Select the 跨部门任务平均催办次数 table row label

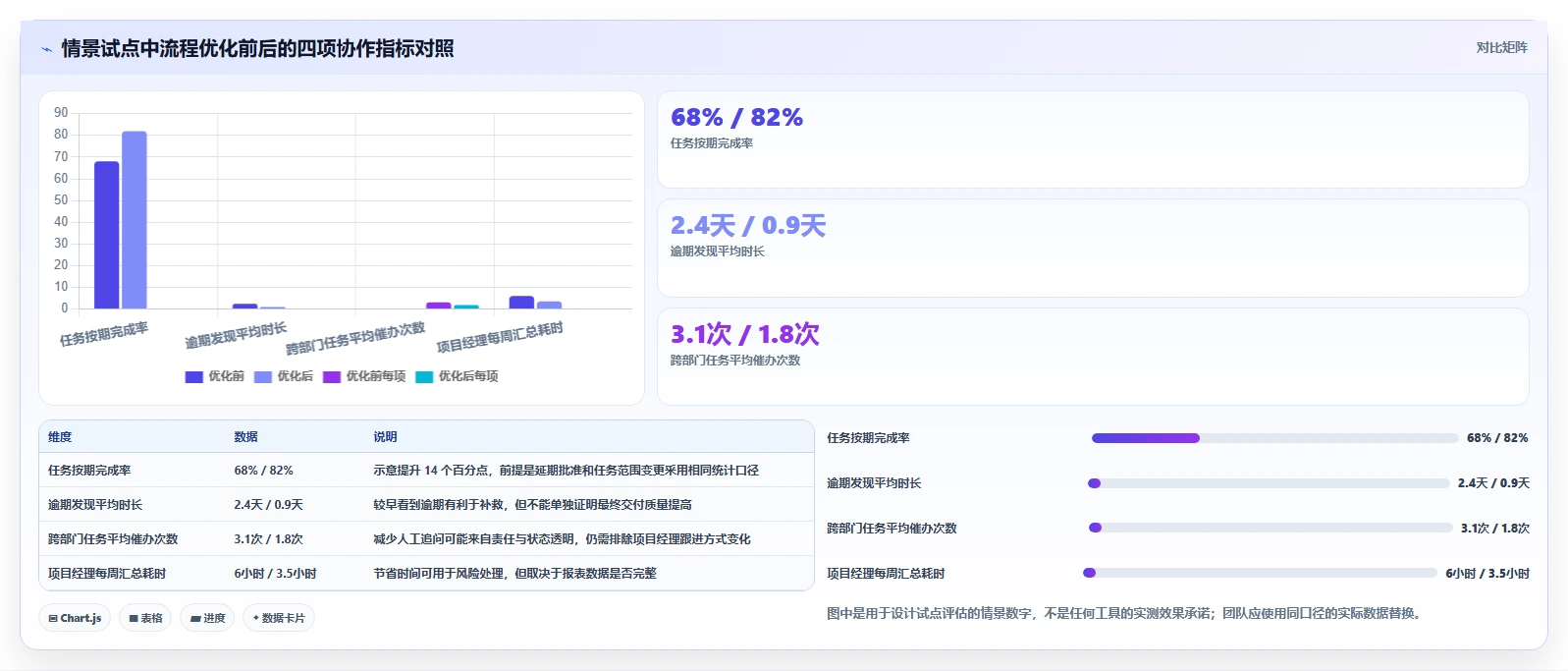point(113,539)
